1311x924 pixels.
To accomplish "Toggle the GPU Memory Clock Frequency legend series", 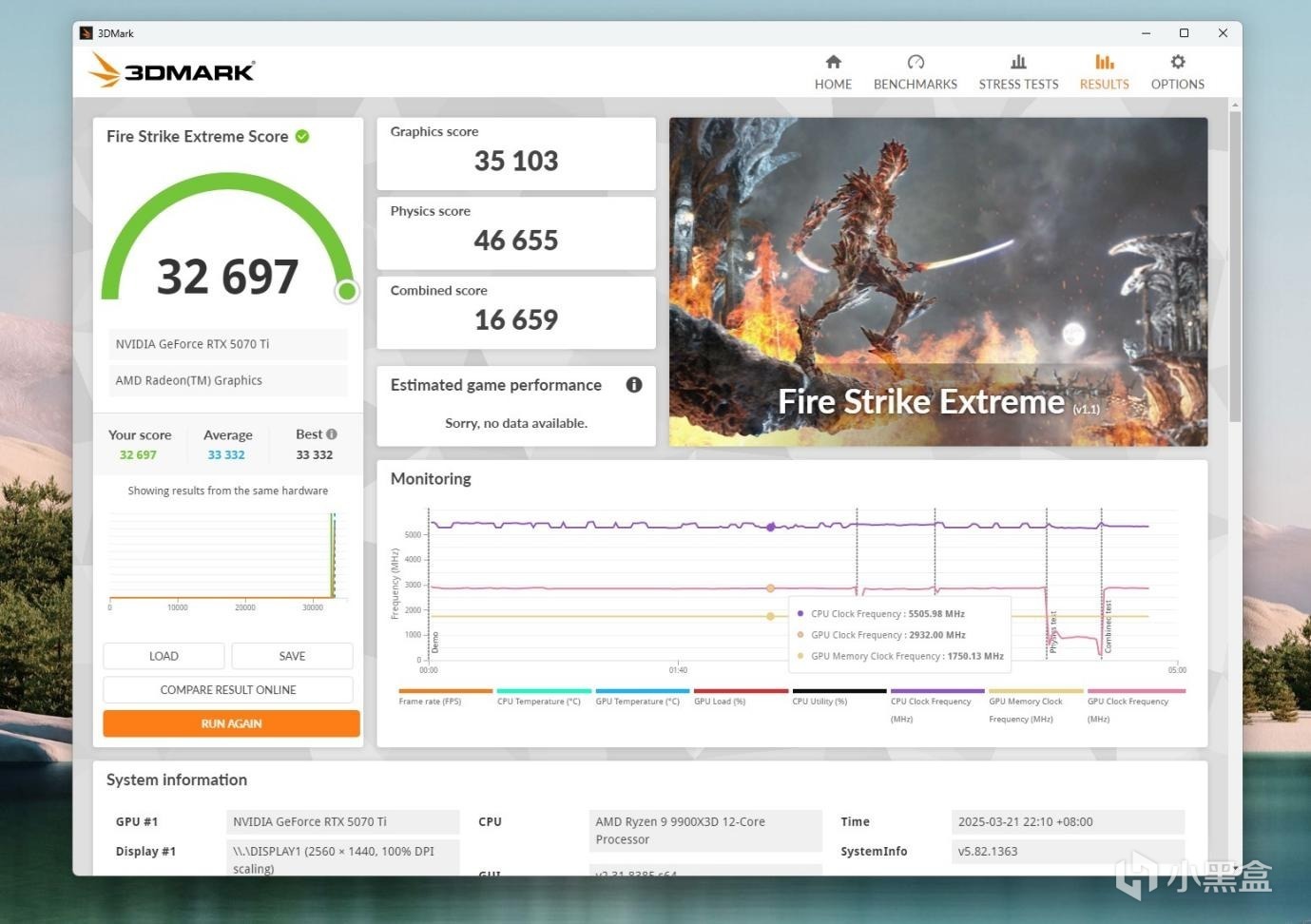I will (1036, 706).
